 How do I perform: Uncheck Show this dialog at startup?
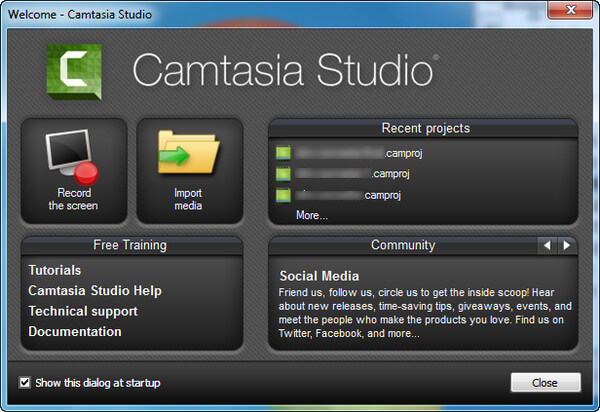coord(24,383)
